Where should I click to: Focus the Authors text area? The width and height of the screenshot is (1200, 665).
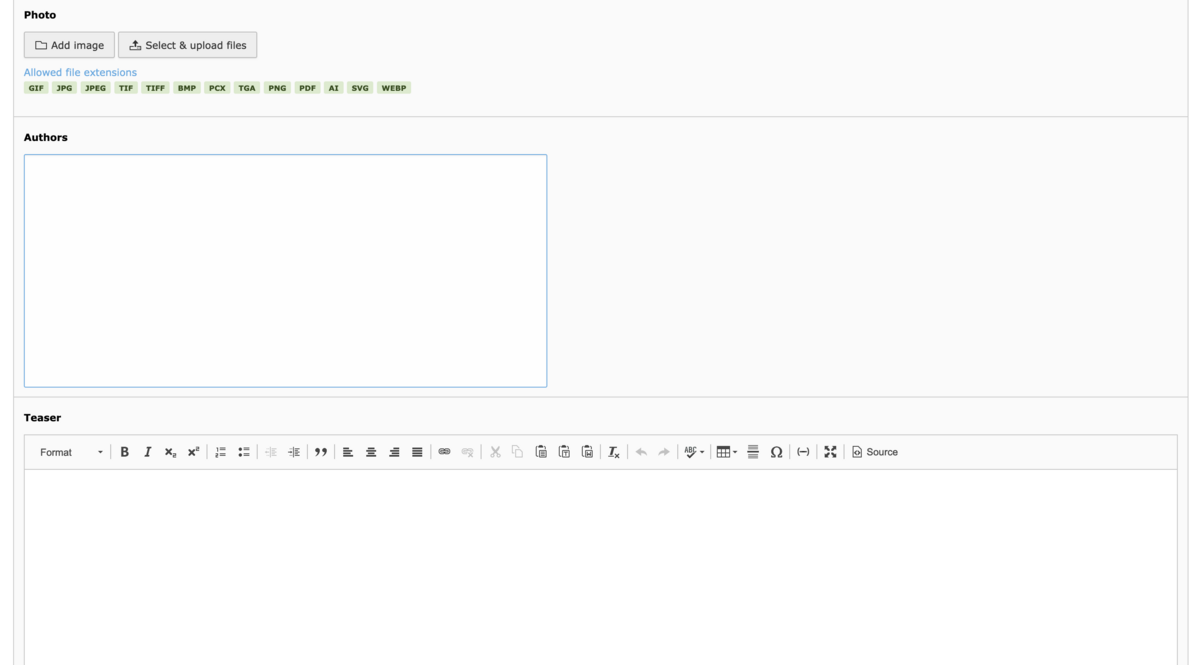pos(285,270)
